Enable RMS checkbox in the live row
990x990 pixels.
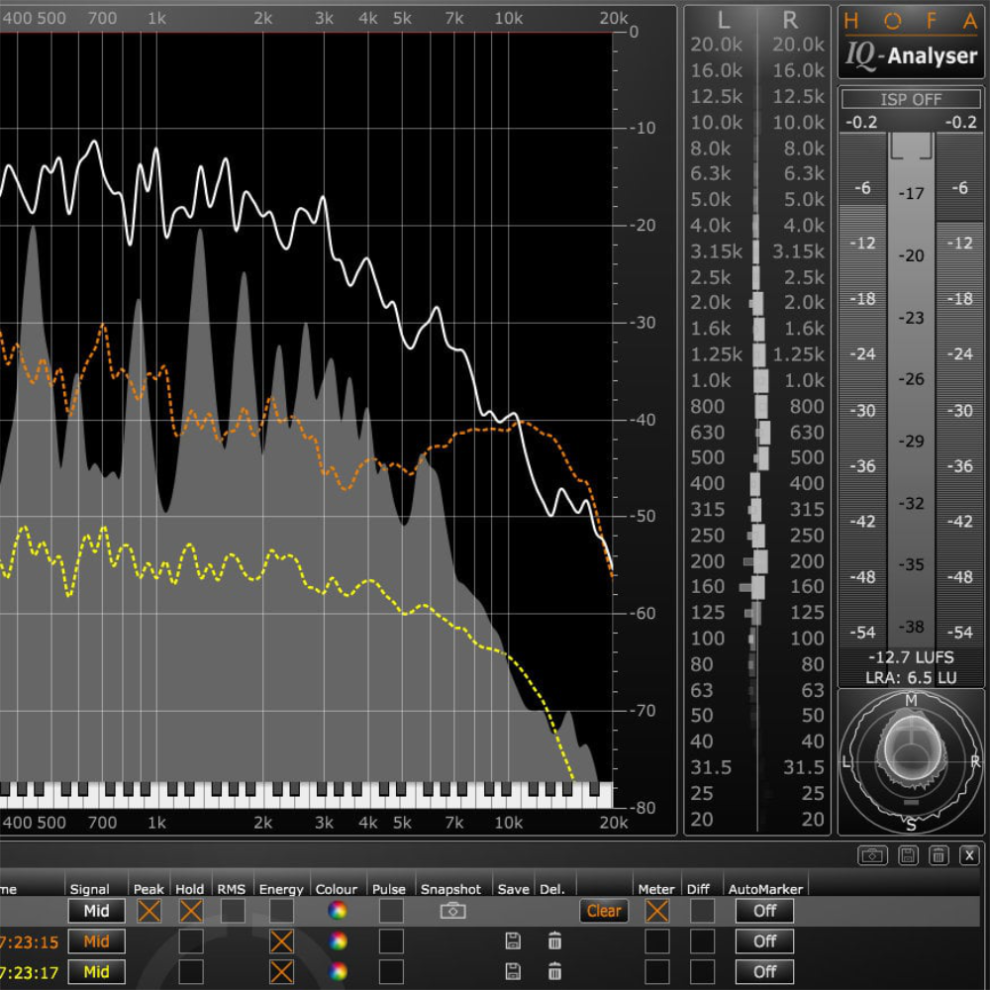click(x=232, y=911)
